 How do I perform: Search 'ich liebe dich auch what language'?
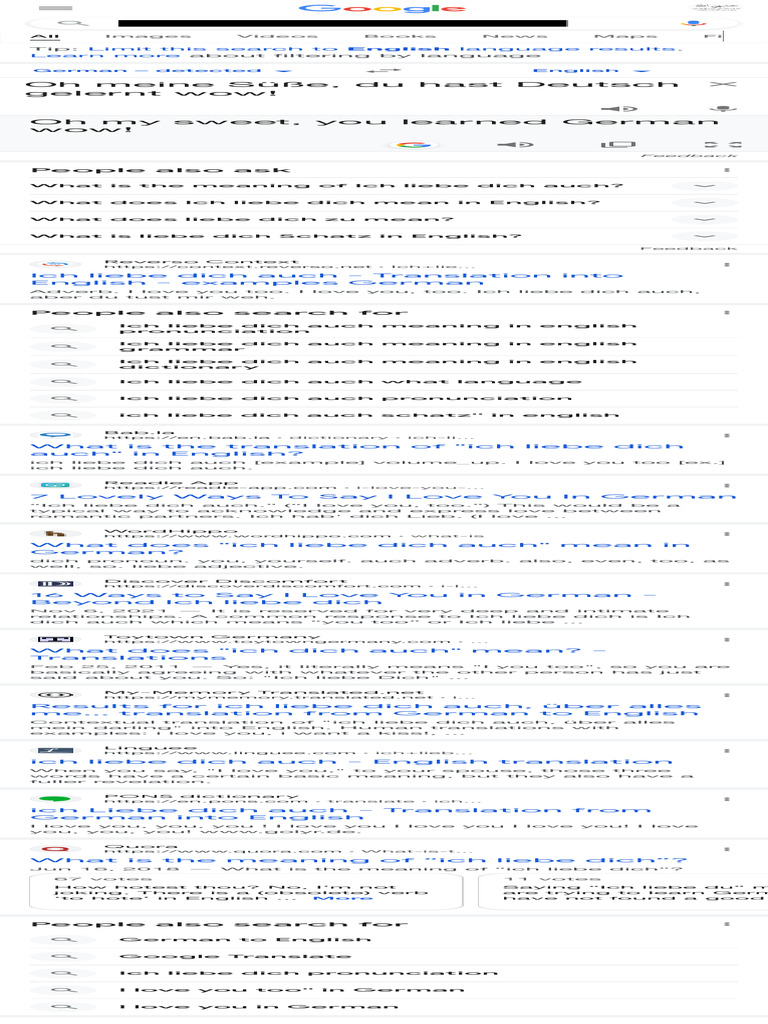click(350, 381)
